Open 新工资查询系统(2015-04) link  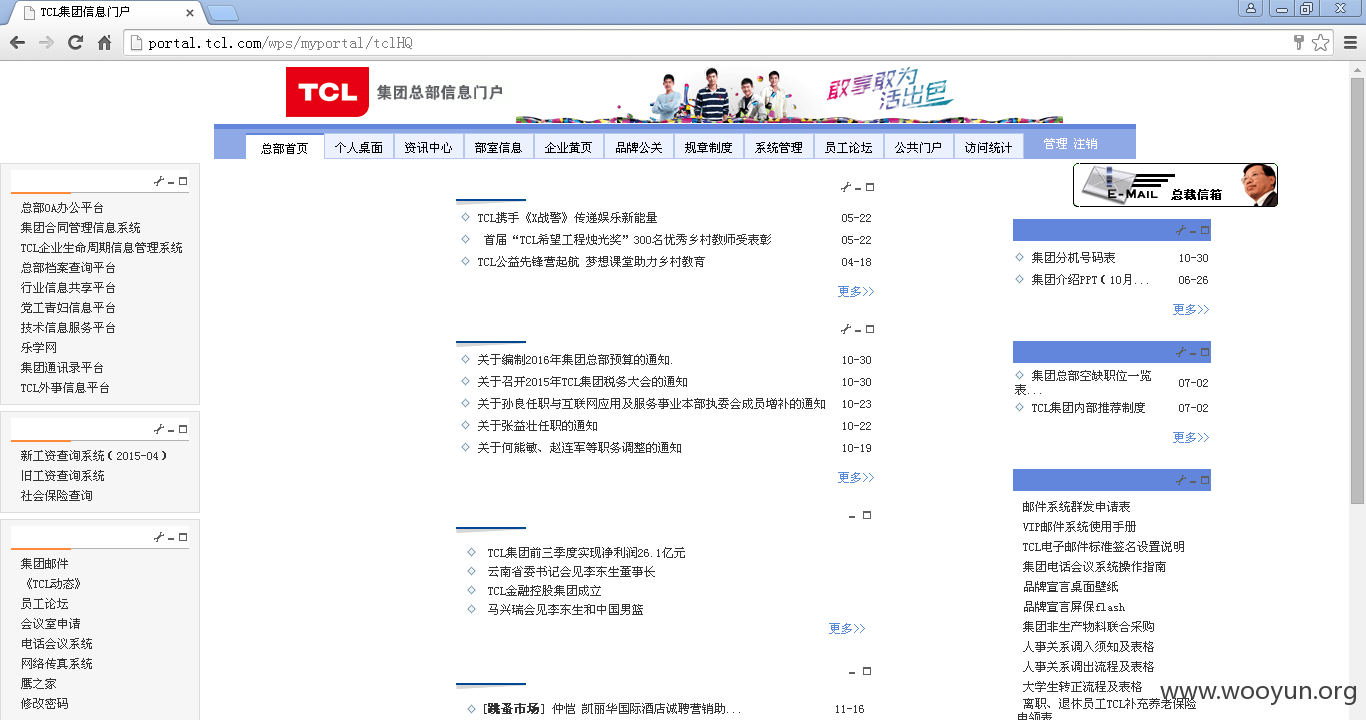pyautogui.click(x=94, y=456)
